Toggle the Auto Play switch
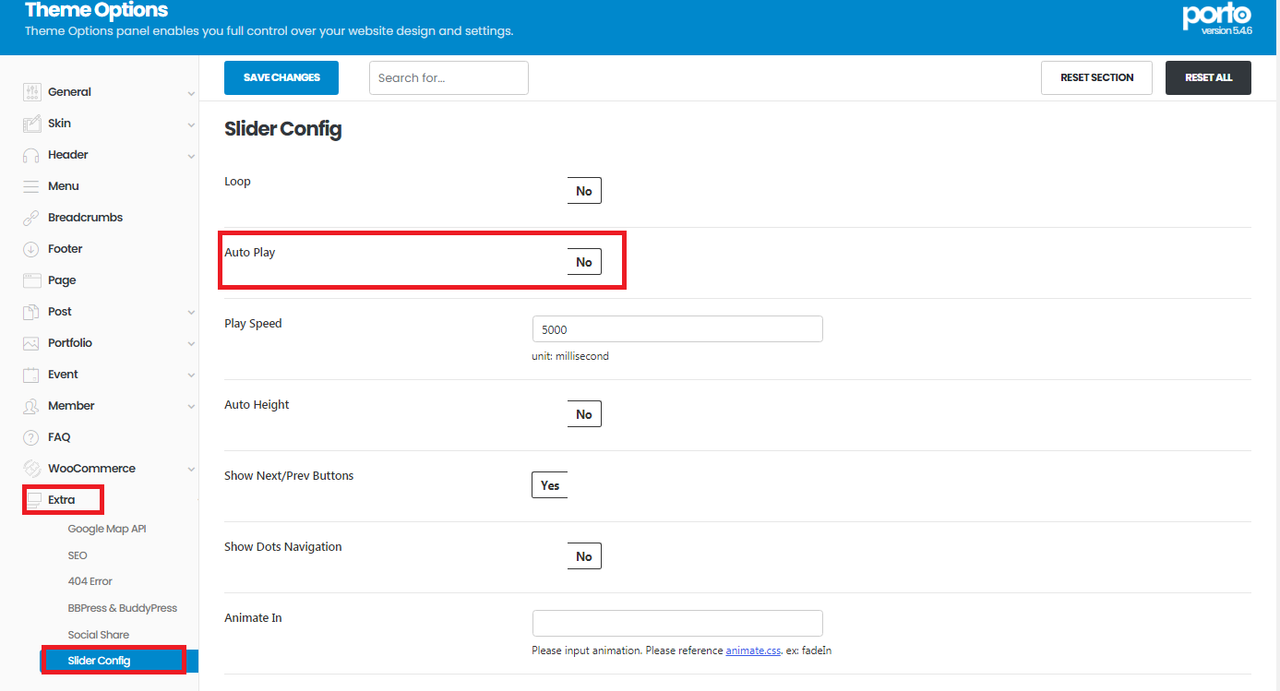 coord(584,262)
